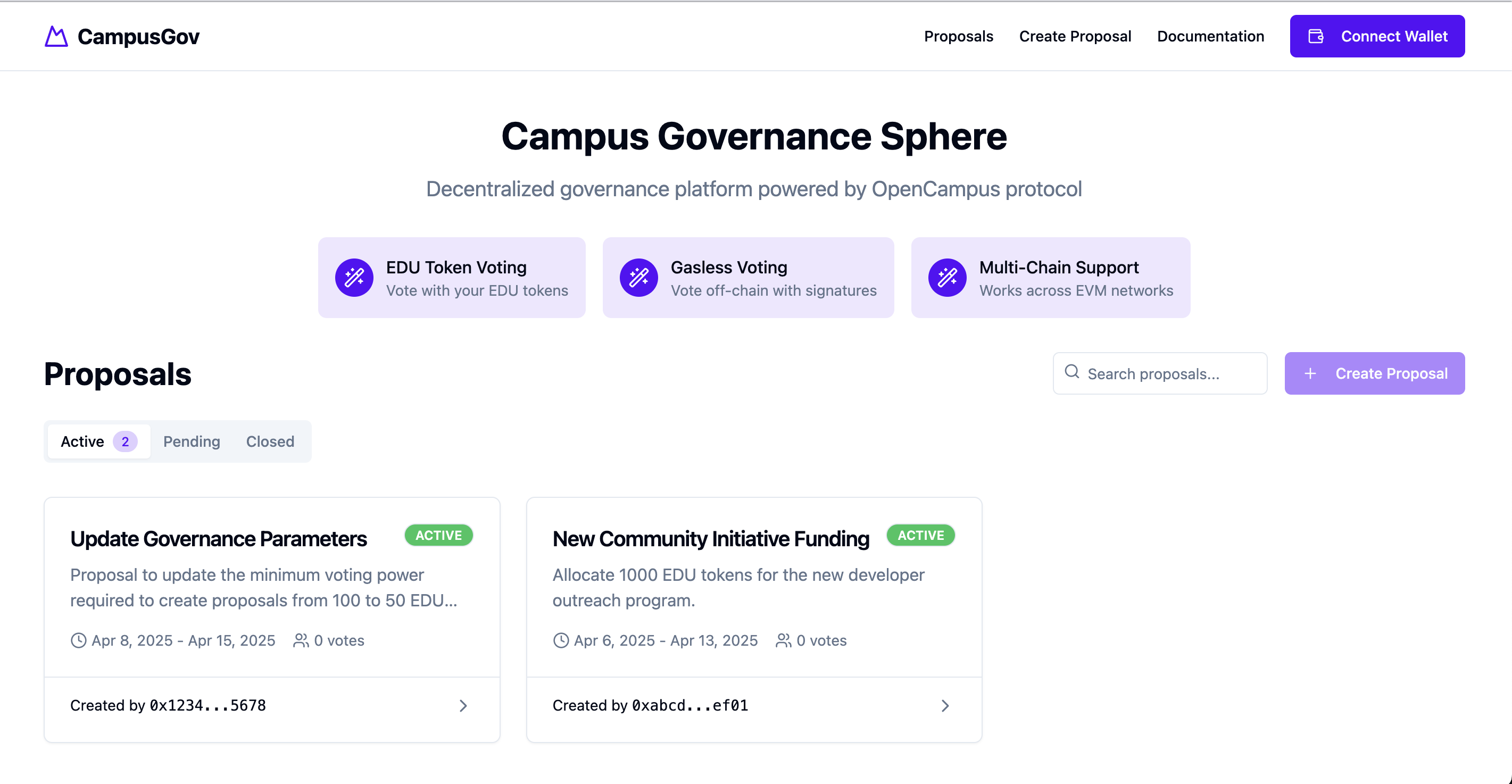Click the Multi-Chain Support icon
The width and height of the screenshot is (1512, 784).
(x=946, y=277)
